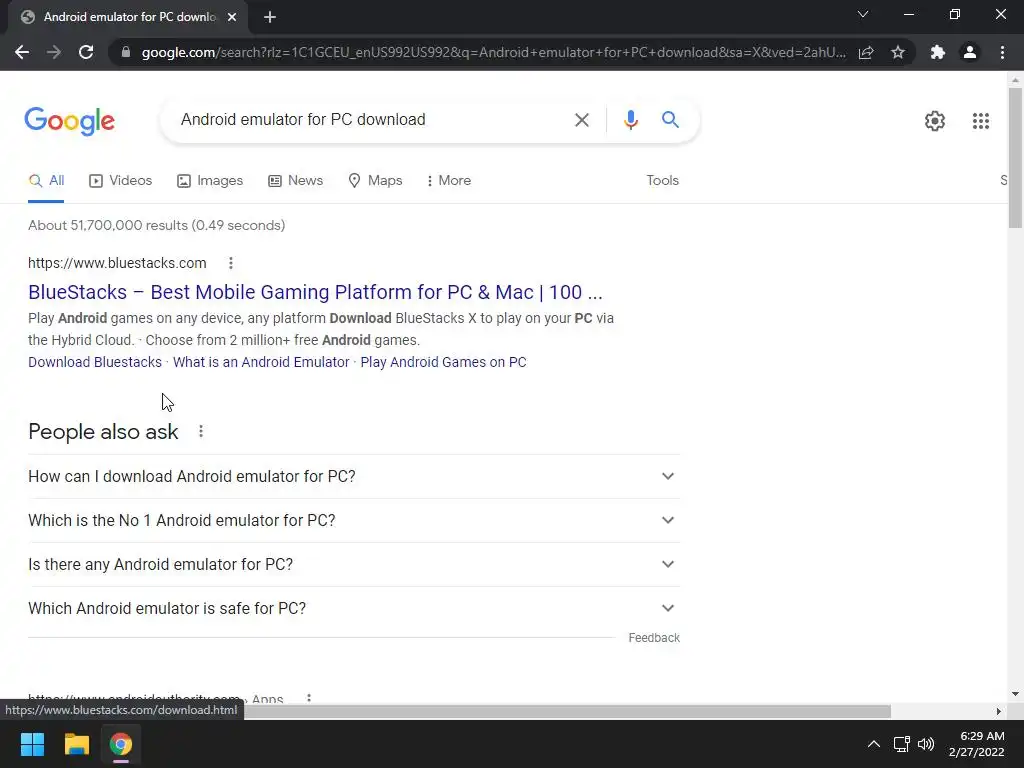Click the scroll-down arrow on vertical scrollbar
Image resolution: width=1024 pixels, height=768 pixels.
pos(1015,694)
